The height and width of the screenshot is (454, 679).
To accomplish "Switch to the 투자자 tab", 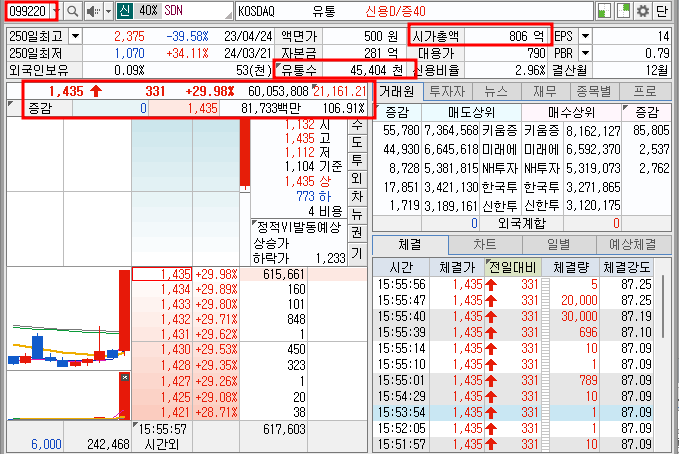I will (x=447, y=91).
